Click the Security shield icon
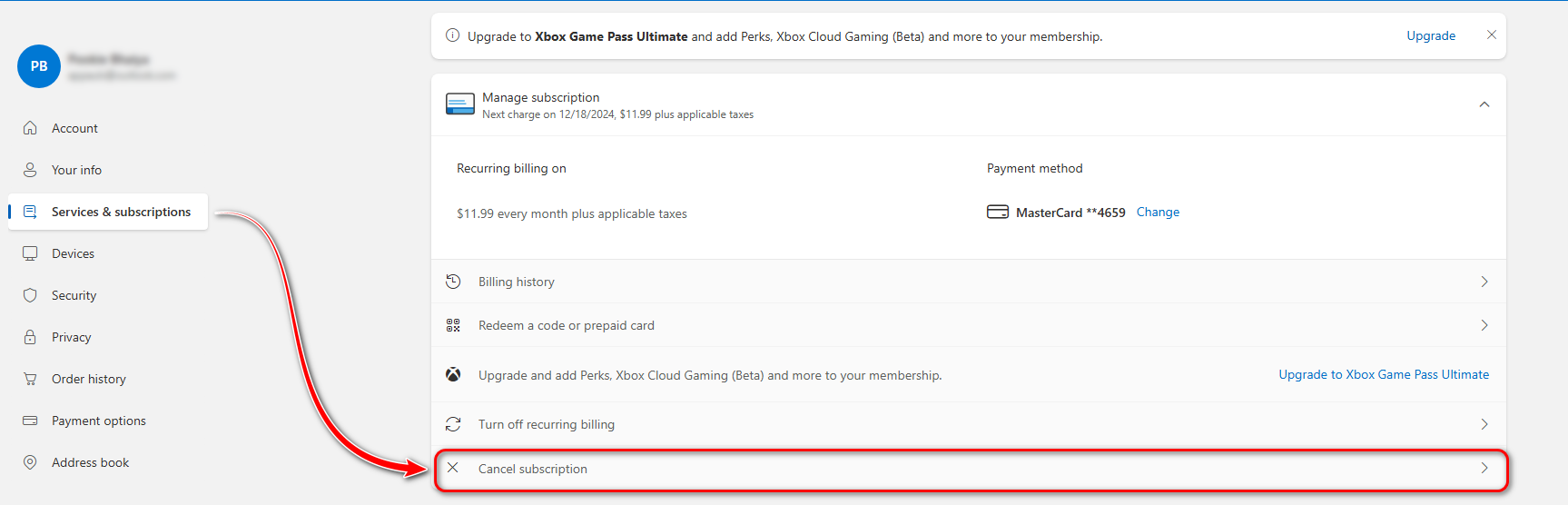The height and width of the screenshot is (505, 1568). (x=30, y=295)
